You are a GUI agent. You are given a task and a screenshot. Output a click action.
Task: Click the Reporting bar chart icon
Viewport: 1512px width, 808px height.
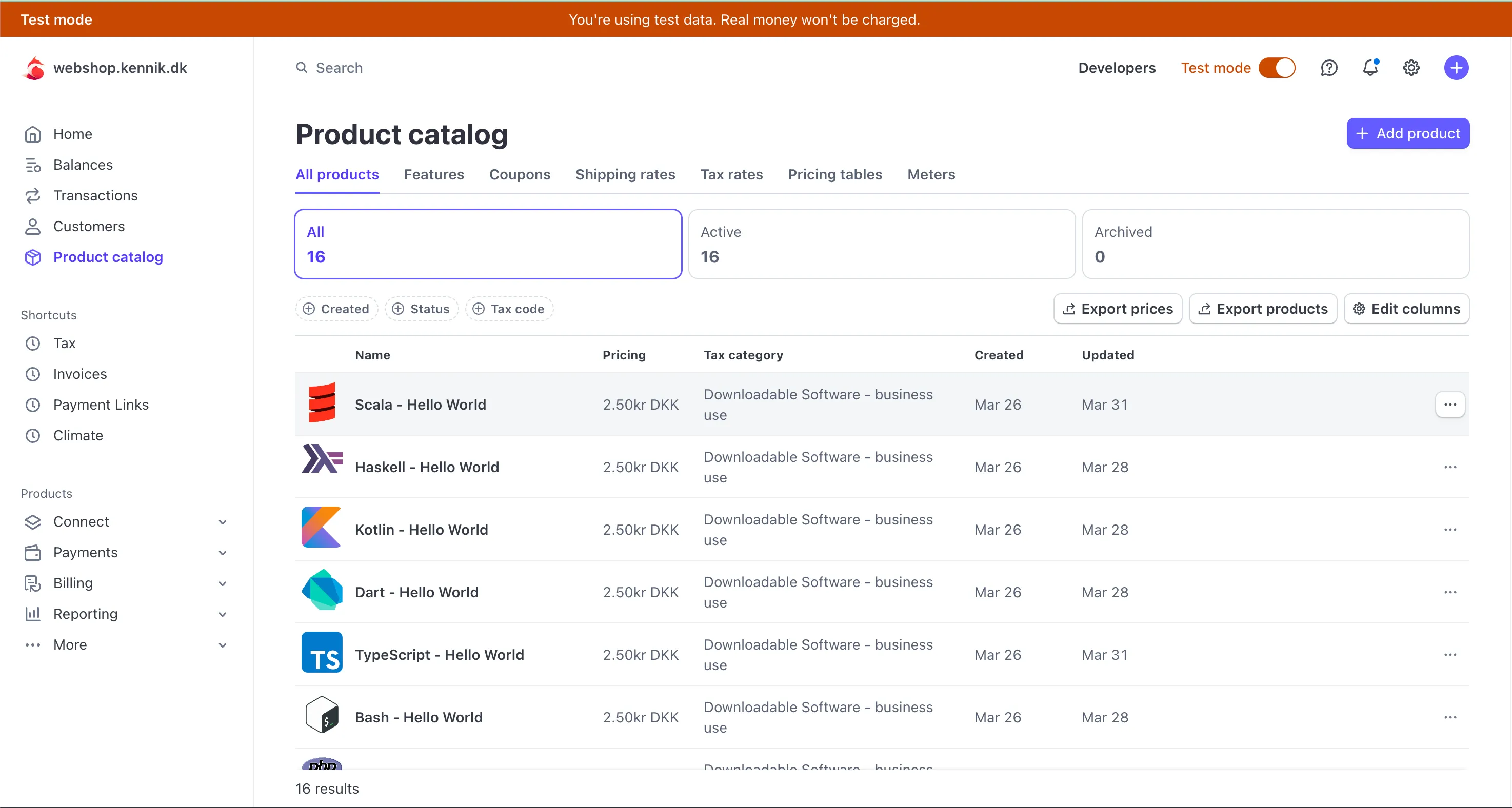[x=33, y=614]
